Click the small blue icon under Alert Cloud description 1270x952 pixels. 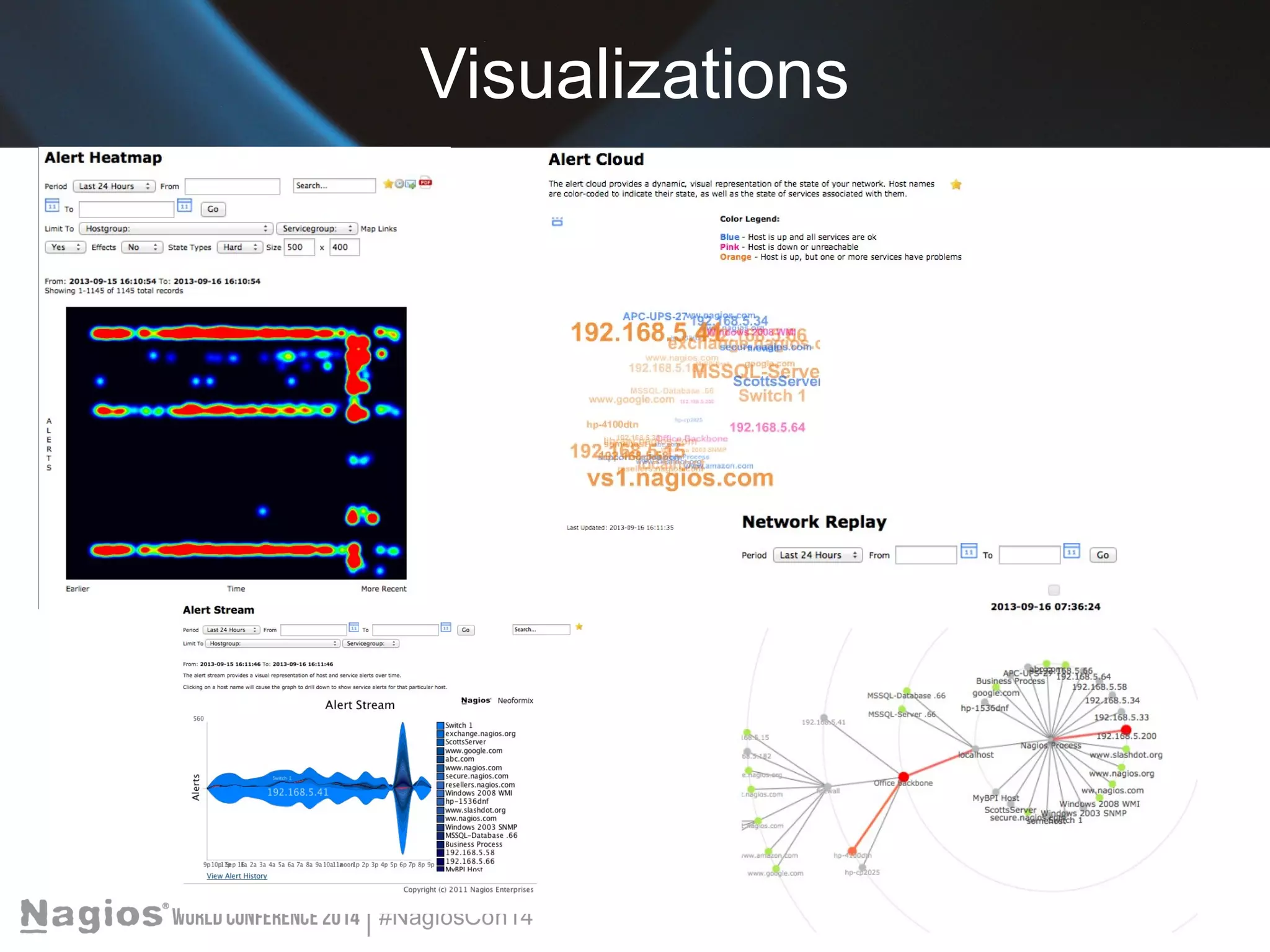(x=557, y=221)
